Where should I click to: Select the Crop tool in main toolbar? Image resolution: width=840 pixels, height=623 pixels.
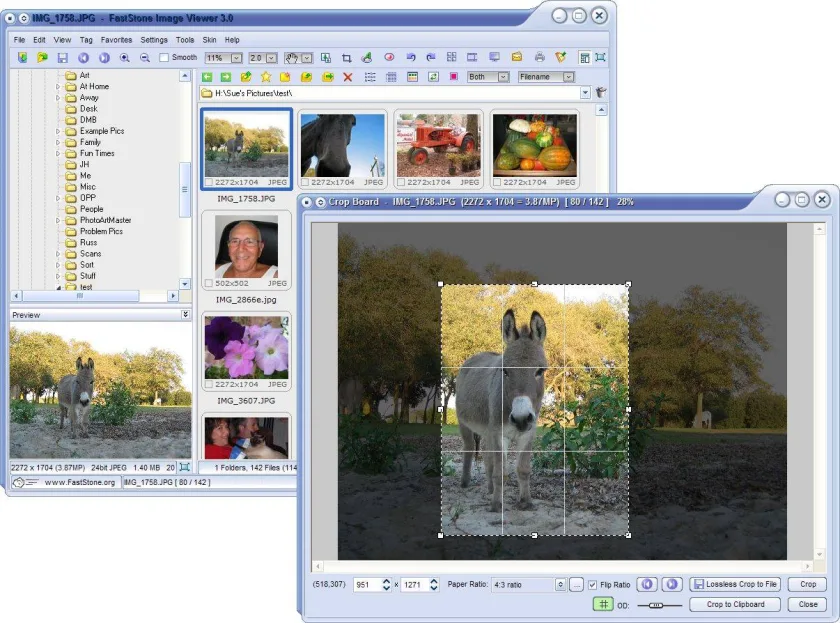pos(347,58)
